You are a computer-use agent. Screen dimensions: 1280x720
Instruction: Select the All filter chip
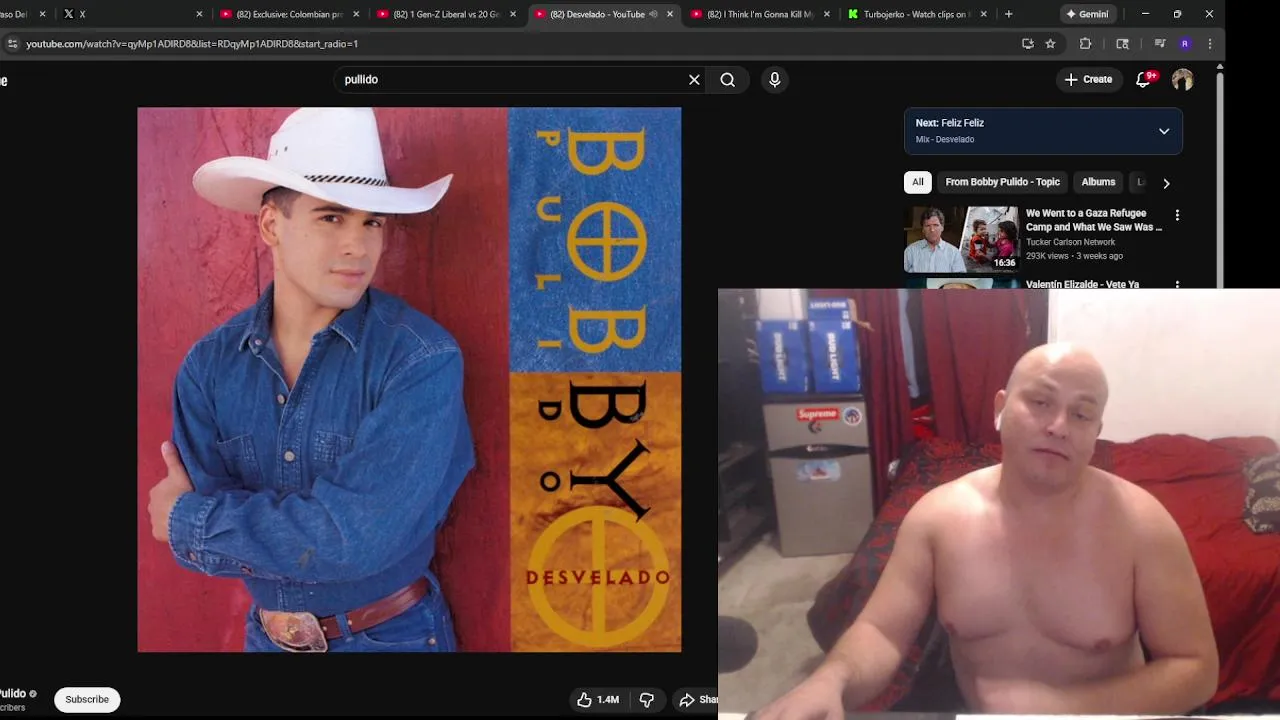pyautogui.click(x=917, y=182)
